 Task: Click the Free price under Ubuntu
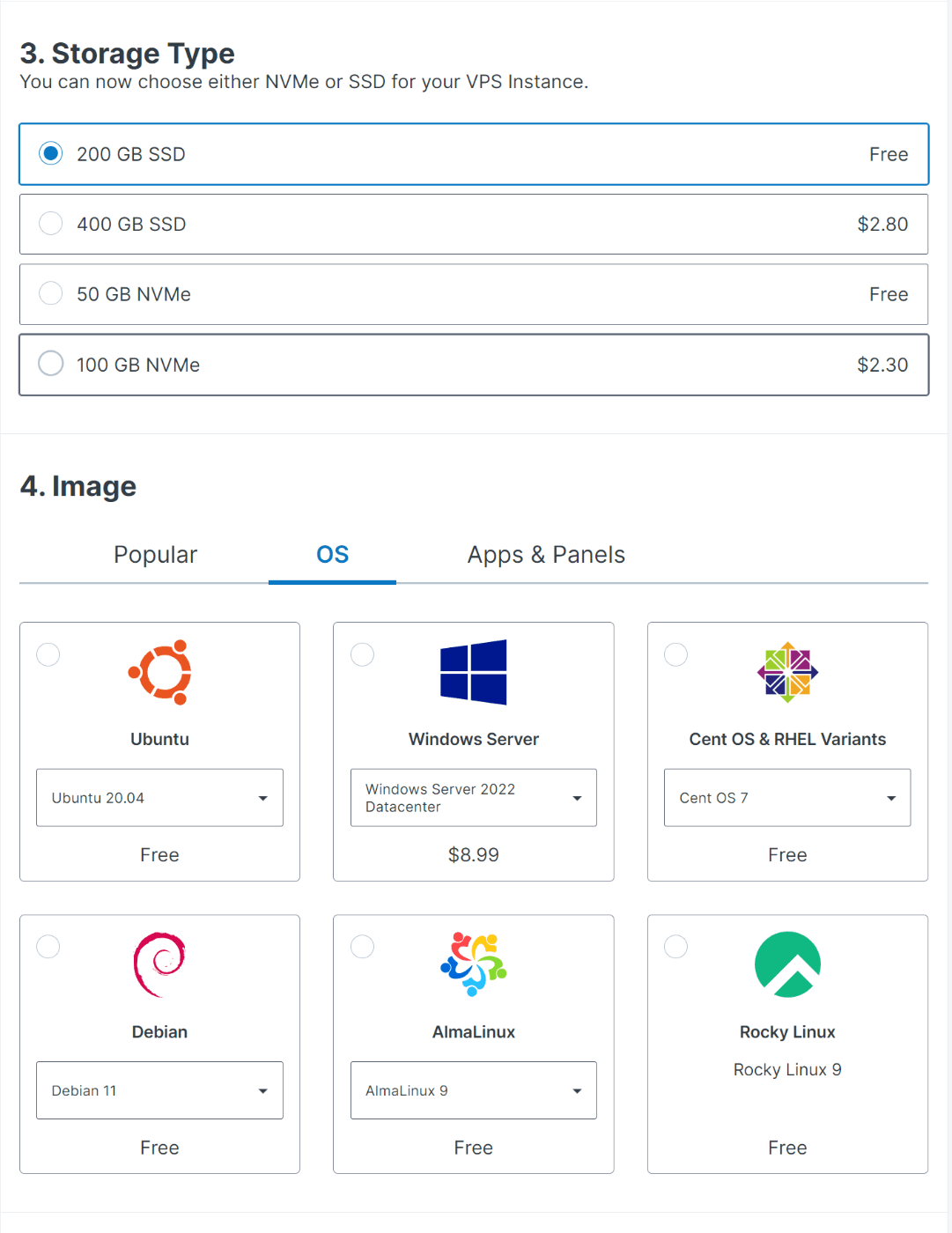(159, 855)
